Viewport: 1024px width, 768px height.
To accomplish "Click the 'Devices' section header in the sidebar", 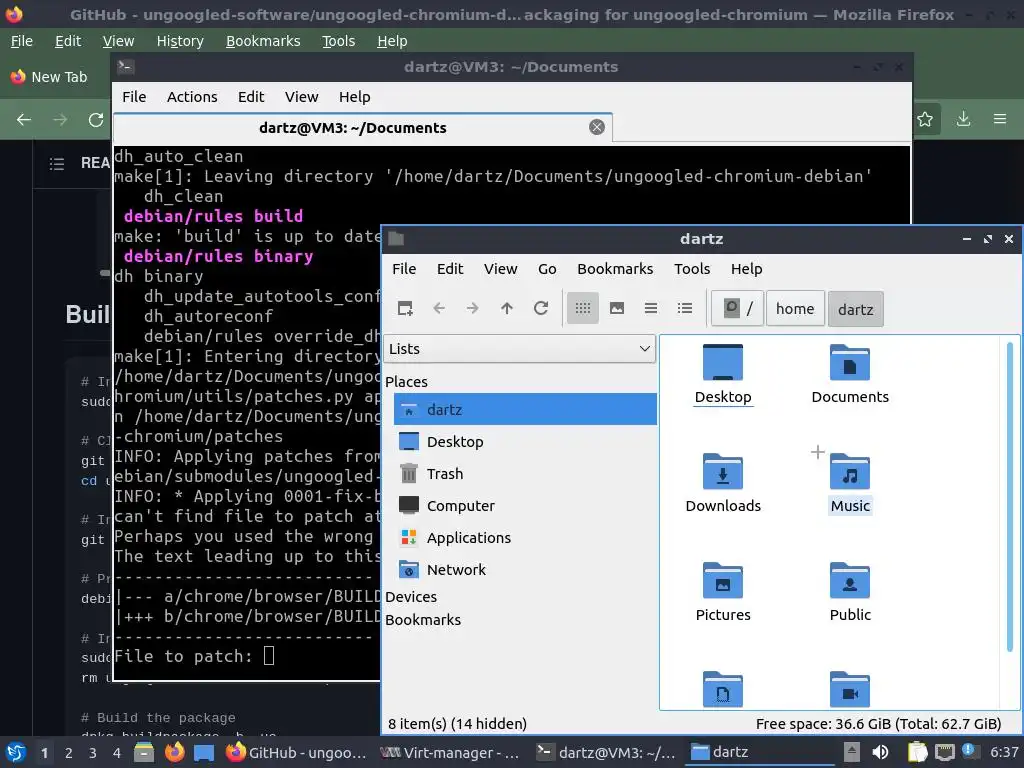I will click(411, 597).
